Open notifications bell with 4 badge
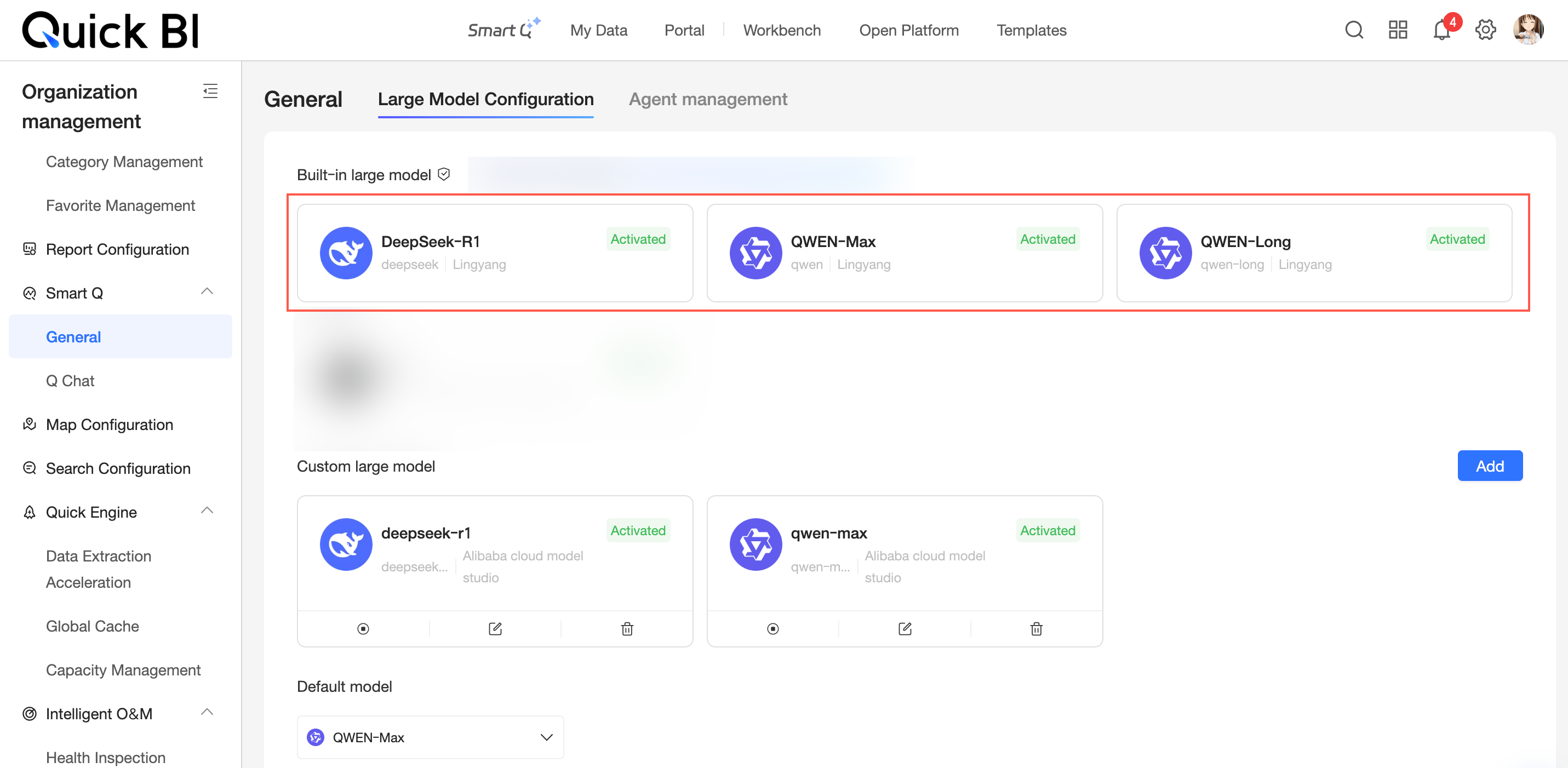The height and width of the screenshot is (768, 1568). pyautogui.click(x=1441, y=30)
